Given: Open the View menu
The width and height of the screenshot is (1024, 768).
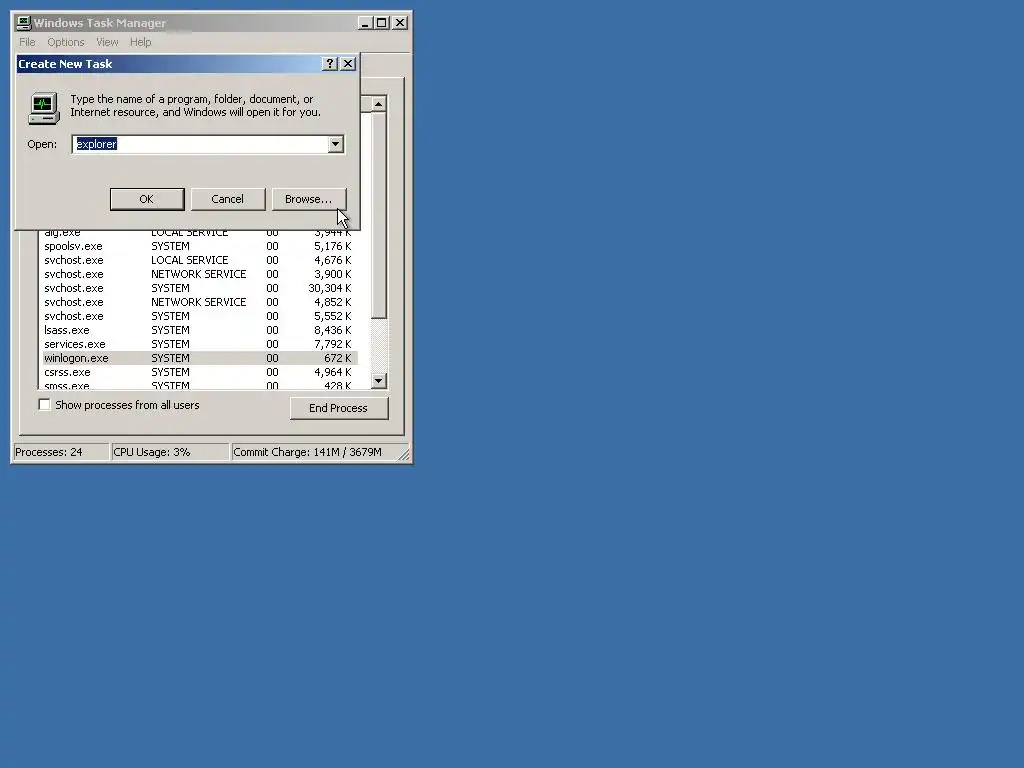Looking at the screenshot, I should click(x=107, y=42).
